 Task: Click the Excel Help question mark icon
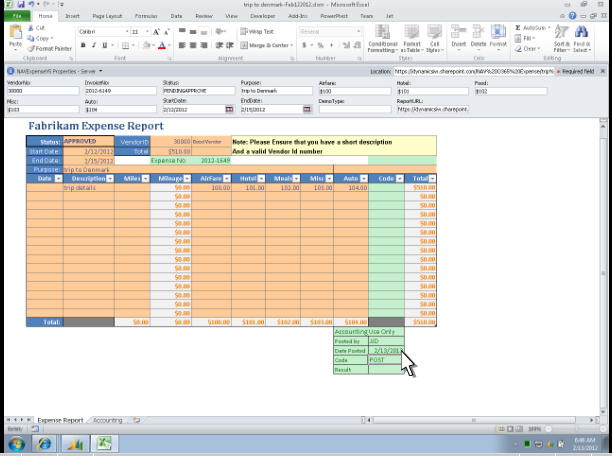pyautogui.click(x=573, y=16)
